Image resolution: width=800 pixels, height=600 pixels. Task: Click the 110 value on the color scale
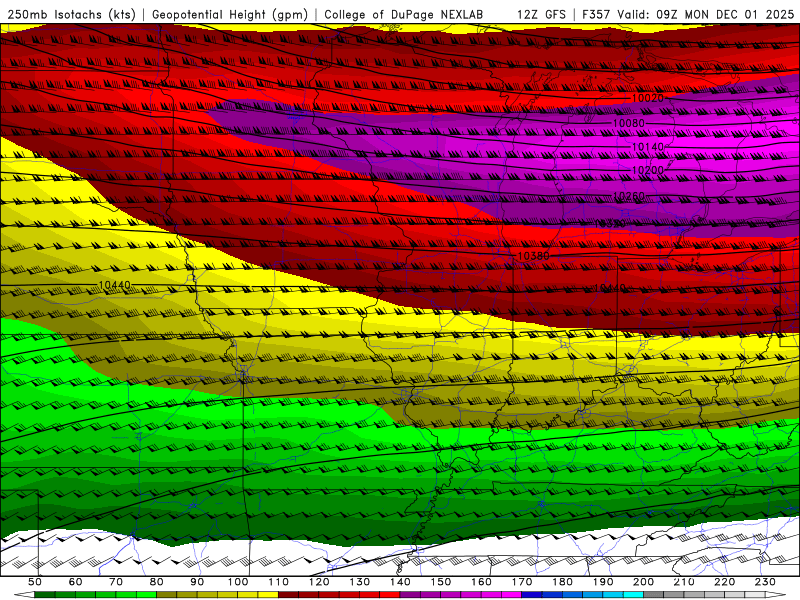pyautogui.click(x=278, y=582)
